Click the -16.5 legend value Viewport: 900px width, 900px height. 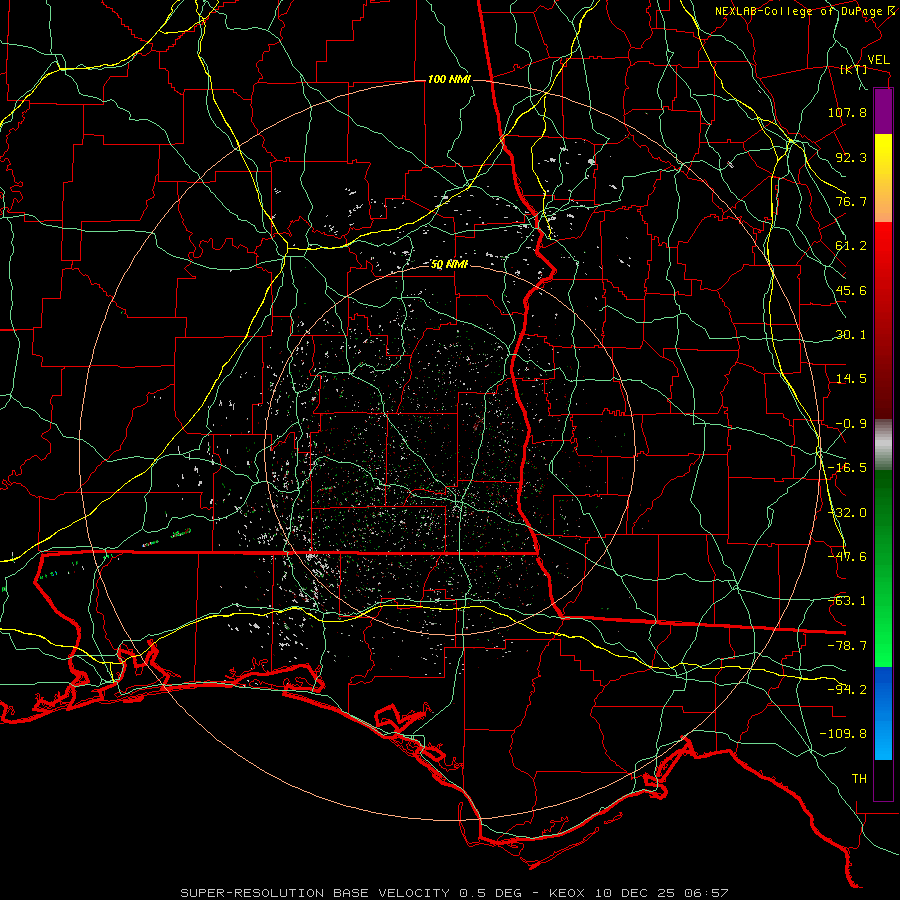point(847,468)
